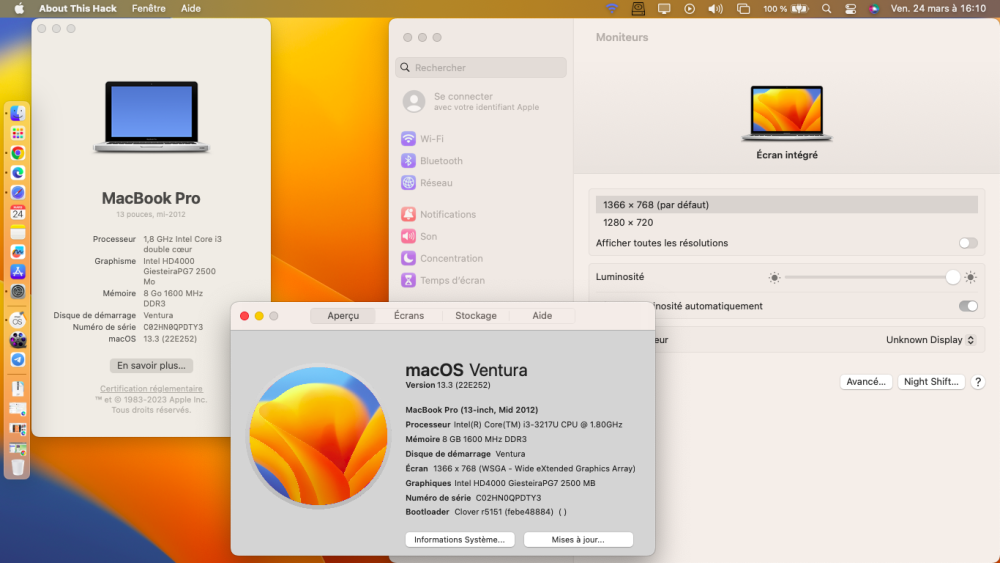This screenshot has width=1000, height=563.
Task: Switch to Écrans tab
Action: [409, 316]
